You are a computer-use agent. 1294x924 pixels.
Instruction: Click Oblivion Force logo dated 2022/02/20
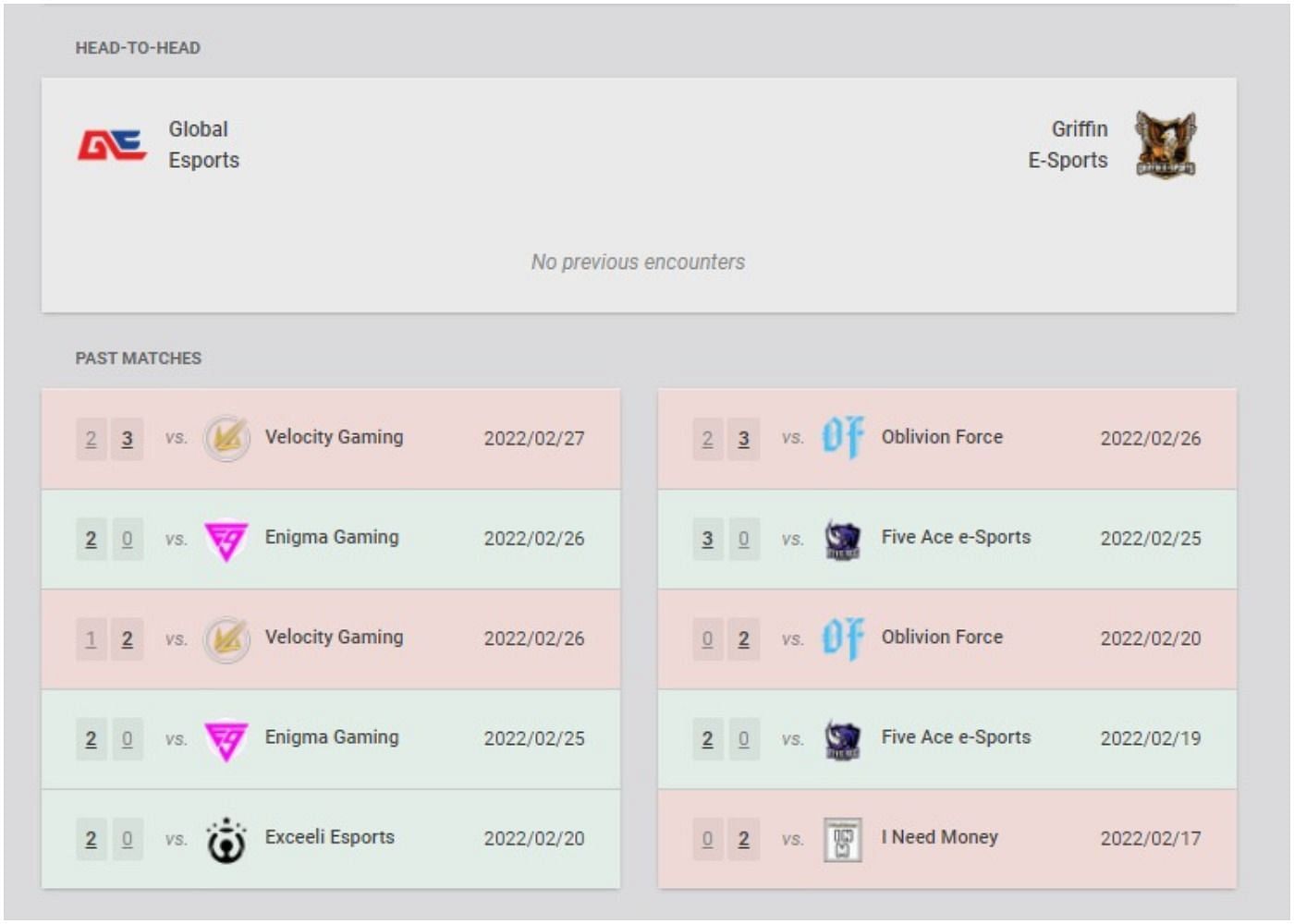click(843, 638)
